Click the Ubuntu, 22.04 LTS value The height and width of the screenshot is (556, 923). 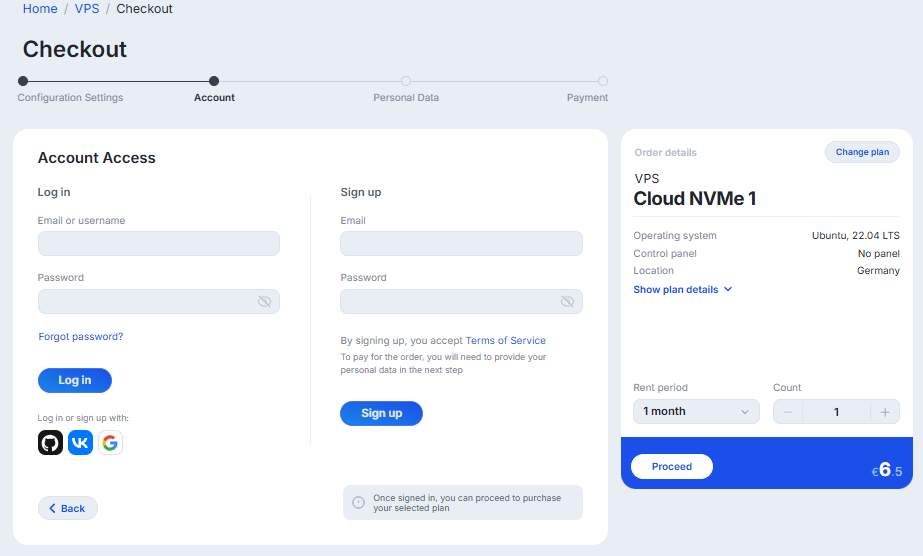point(856,236)
